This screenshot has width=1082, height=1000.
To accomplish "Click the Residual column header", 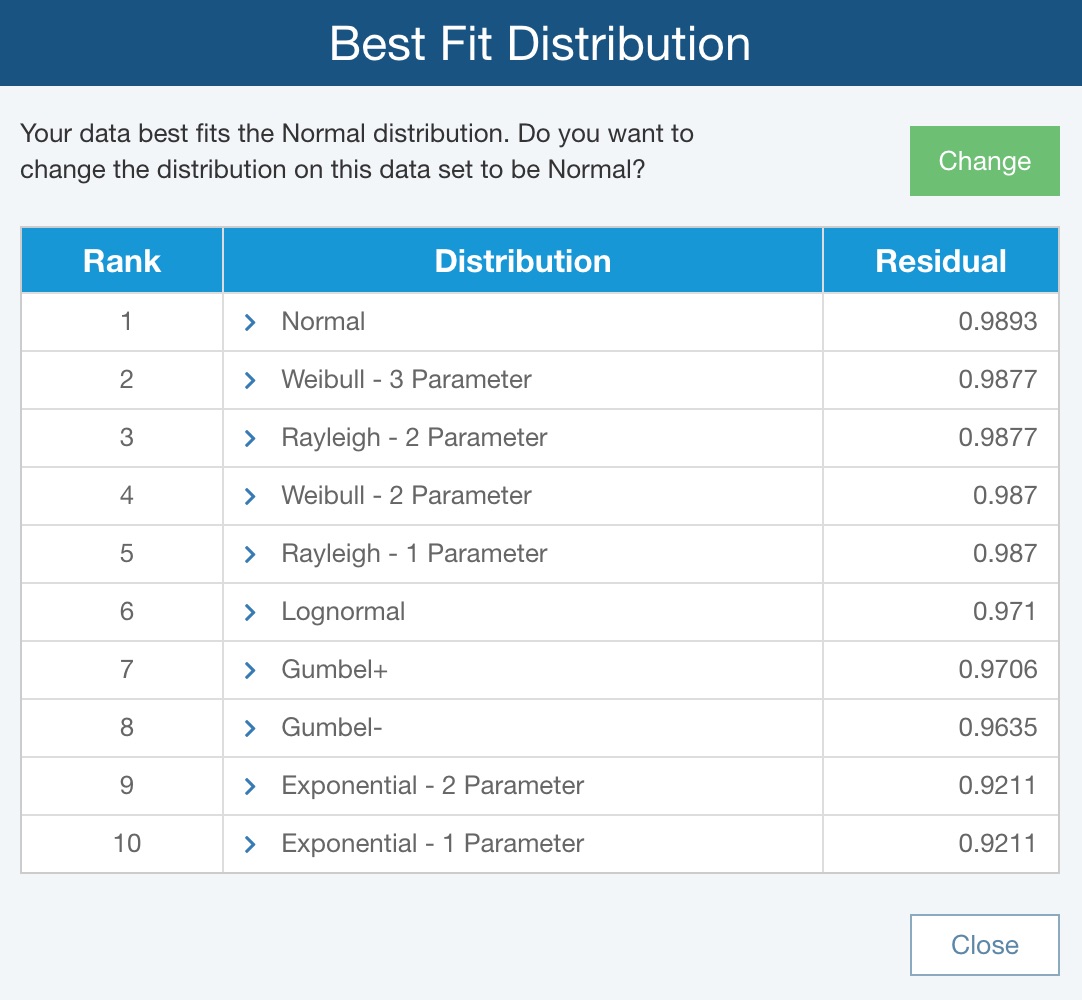I will pos(940,260).
